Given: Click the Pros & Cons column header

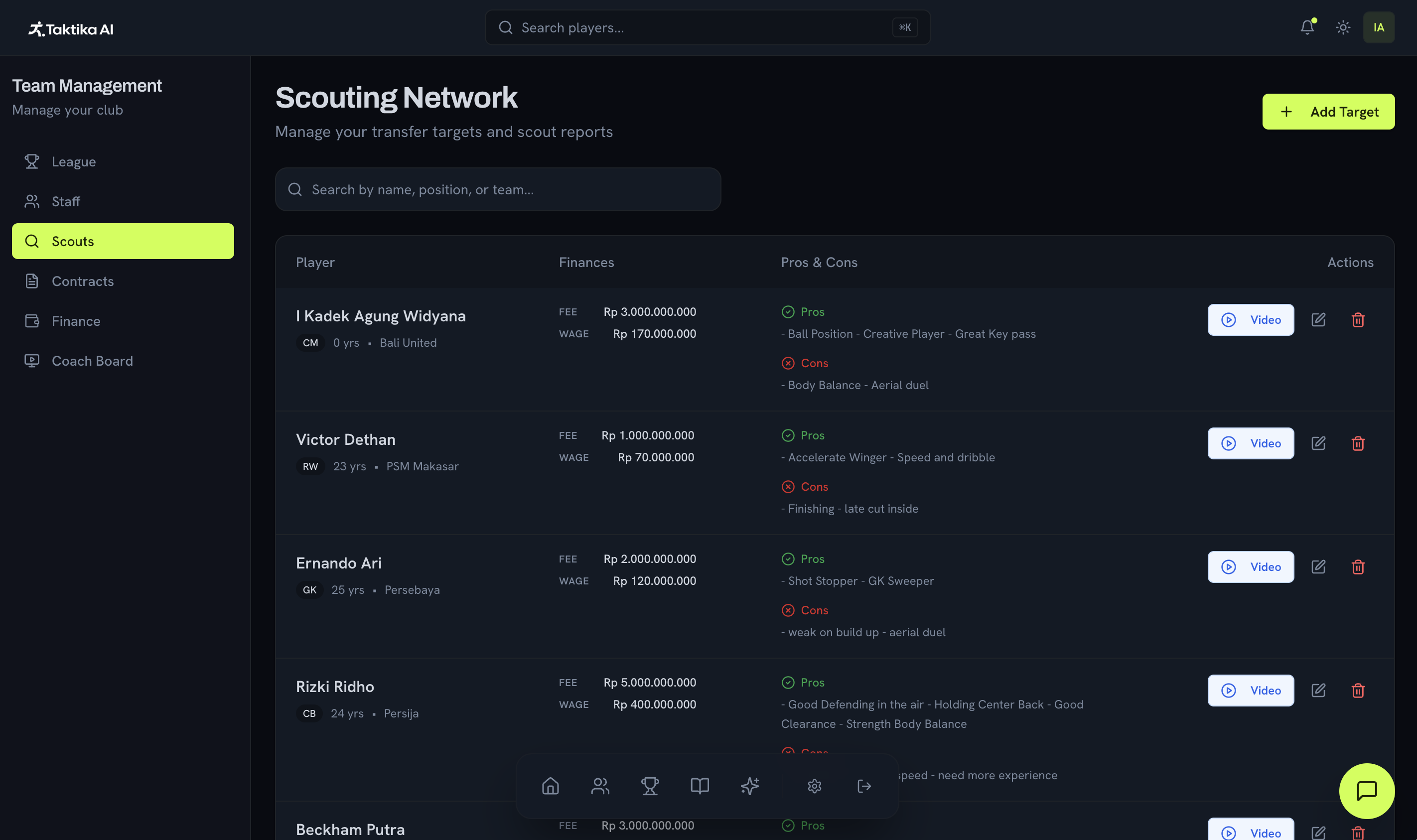Looking at the screenshot, I should 819,262.
